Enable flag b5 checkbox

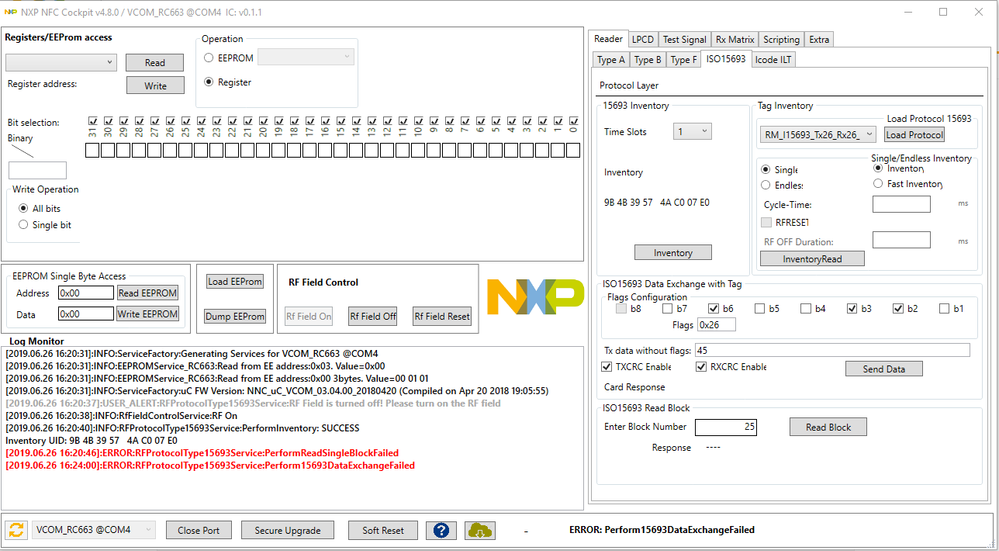pos(759,309)
